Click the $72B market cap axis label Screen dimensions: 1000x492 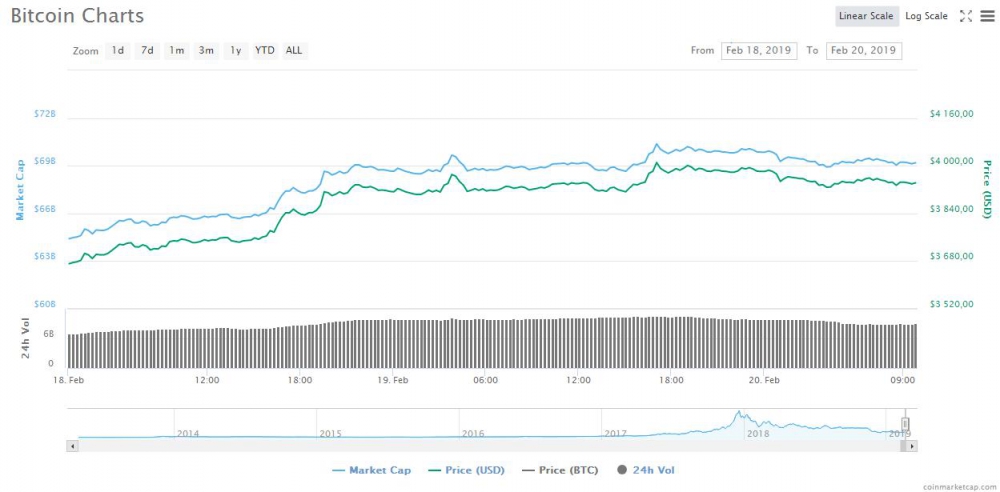tap(45, 114)
